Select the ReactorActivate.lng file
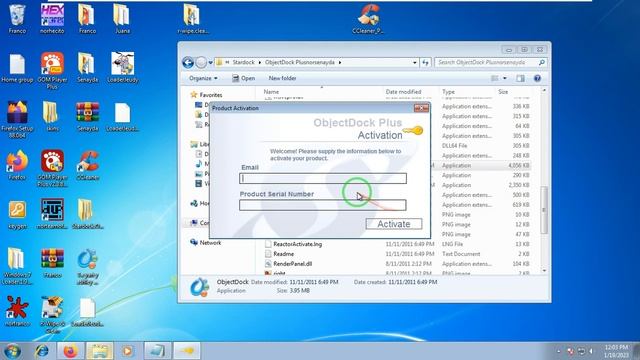Image resolution: width=640 pixels, height=360 pixels. click(298, 244)
